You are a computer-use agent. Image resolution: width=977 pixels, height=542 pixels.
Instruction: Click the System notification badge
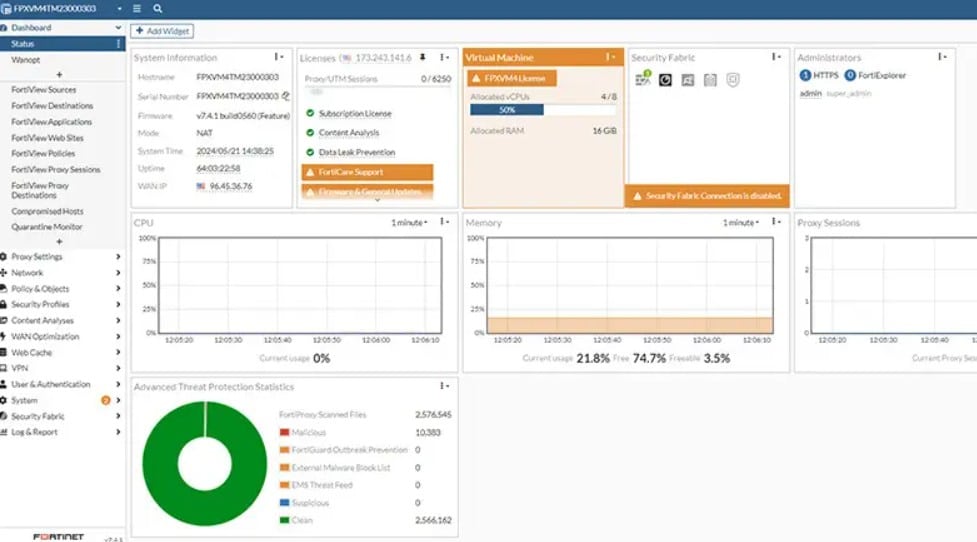[105, 400]
